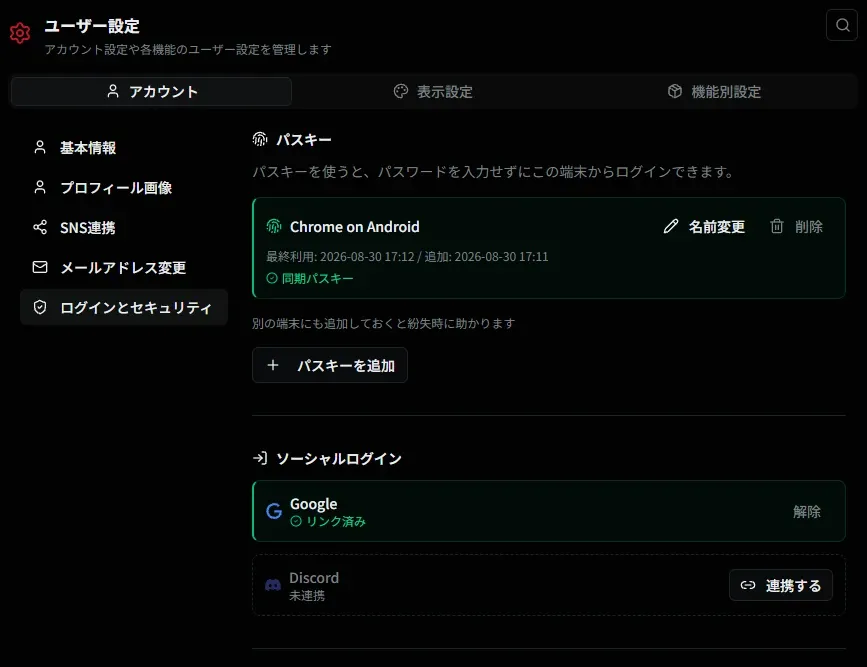Screen dimensions: 867x667
Task: Click the check icon beside 同期パスキー
Action: [x=271, y=278]
